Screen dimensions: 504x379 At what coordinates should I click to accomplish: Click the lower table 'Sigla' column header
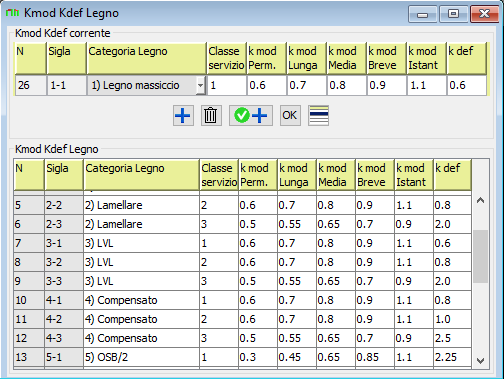(64, 175)
